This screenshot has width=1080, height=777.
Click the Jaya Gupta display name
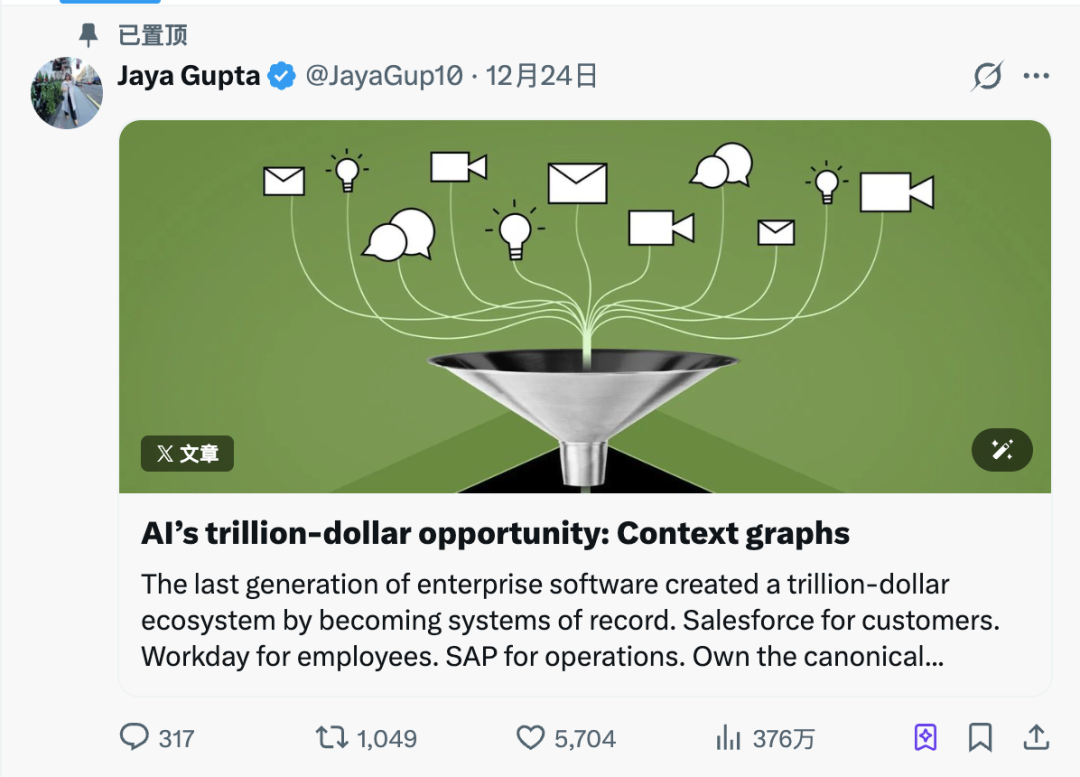click(189, 76)
